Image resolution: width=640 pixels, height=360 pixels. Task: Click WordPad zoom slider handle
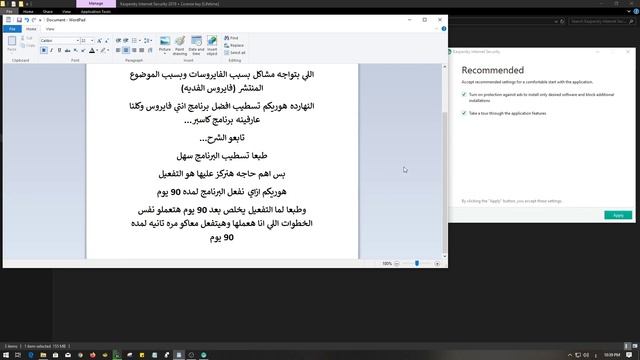point(417,264)
